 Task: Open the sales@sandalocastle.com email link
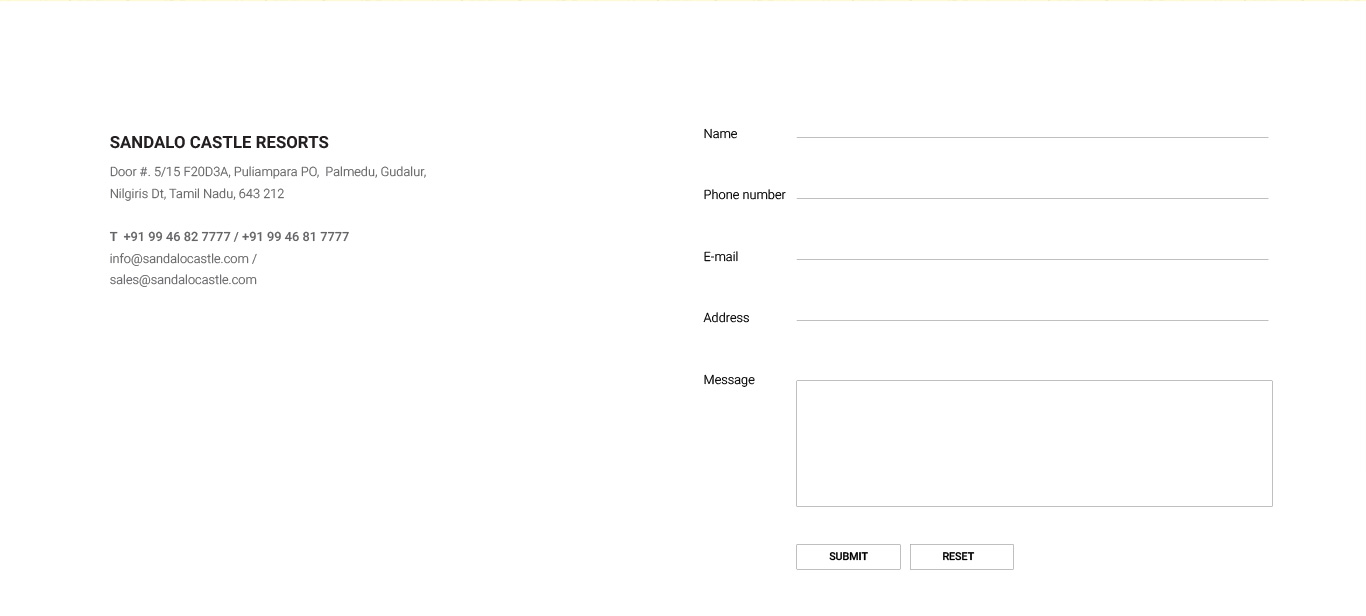[183, 280]
